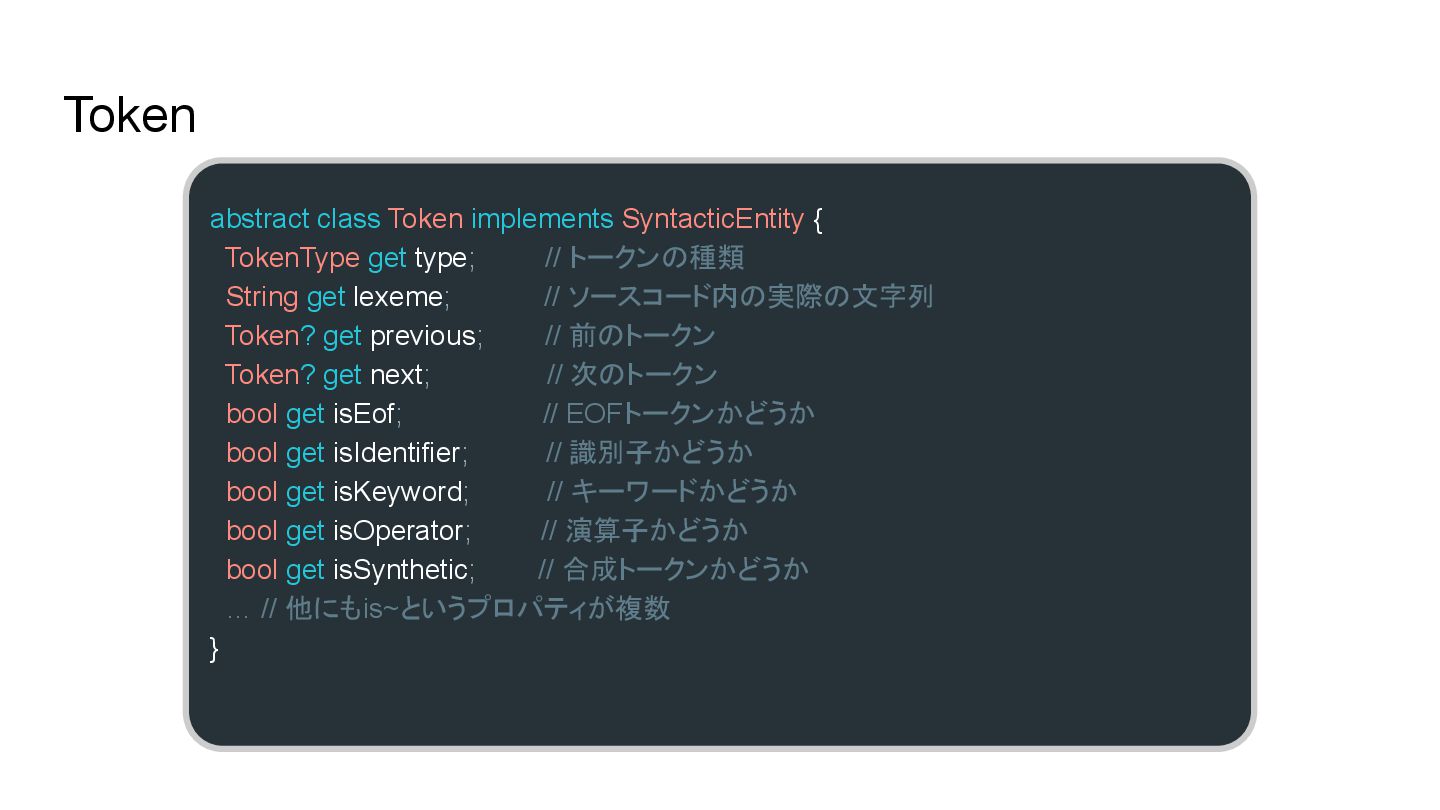Click the "previous" getter name

tap(423, 336)
